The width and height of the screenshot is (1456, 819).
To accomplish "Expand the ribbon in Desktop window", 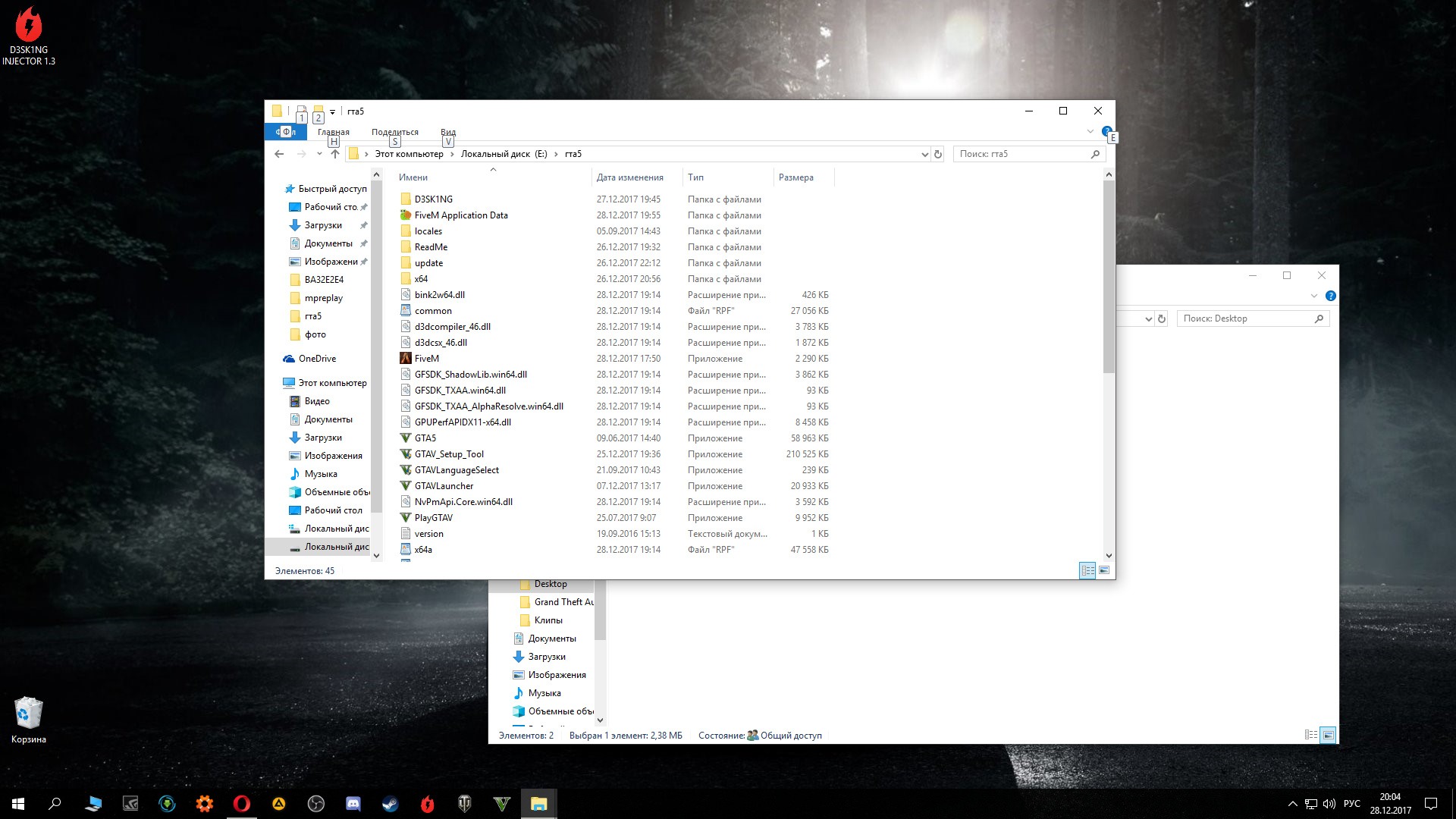I will click(1314, 296).
